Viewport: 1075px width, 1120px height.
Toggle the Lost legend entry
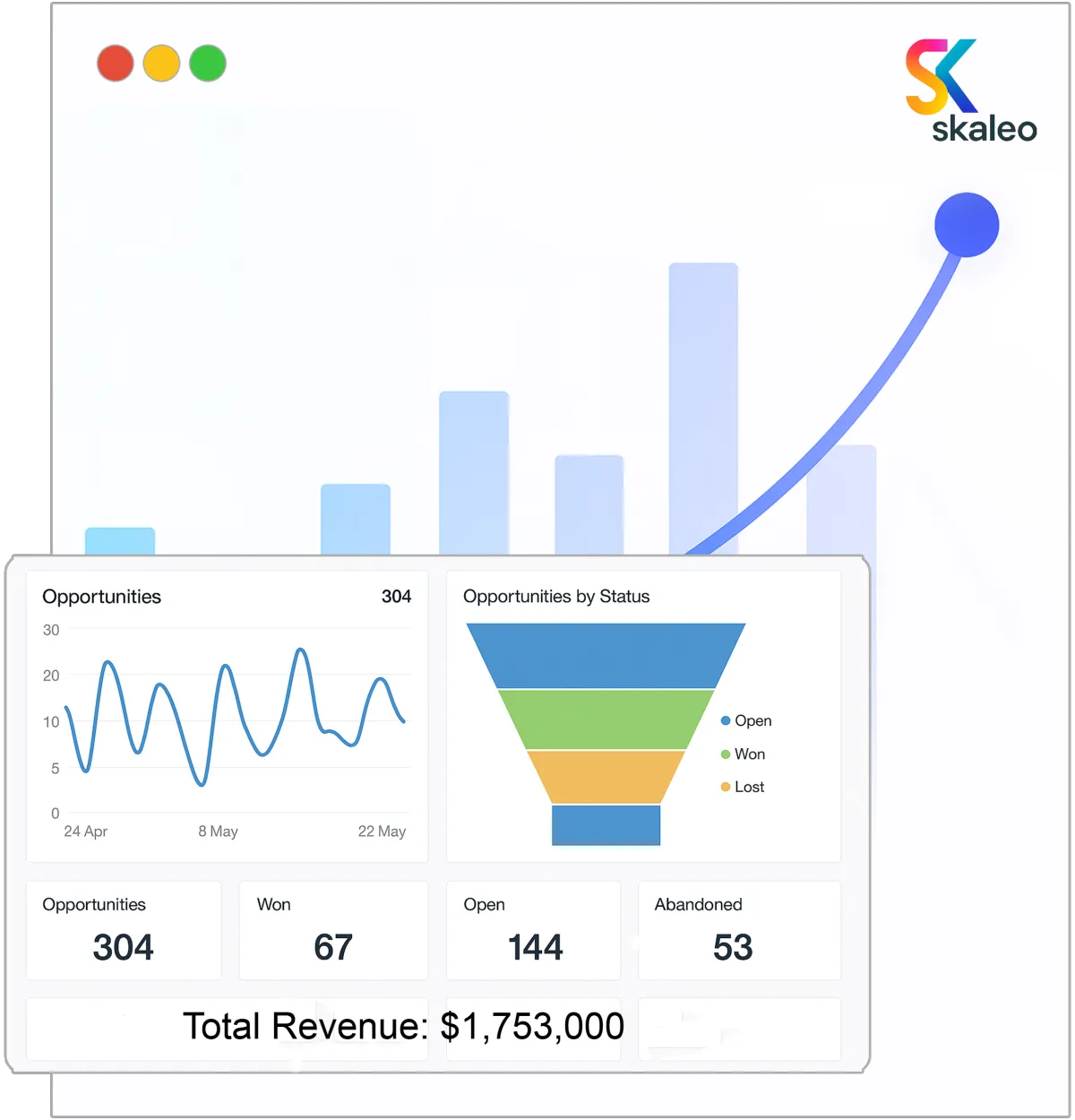coord(743,788)
